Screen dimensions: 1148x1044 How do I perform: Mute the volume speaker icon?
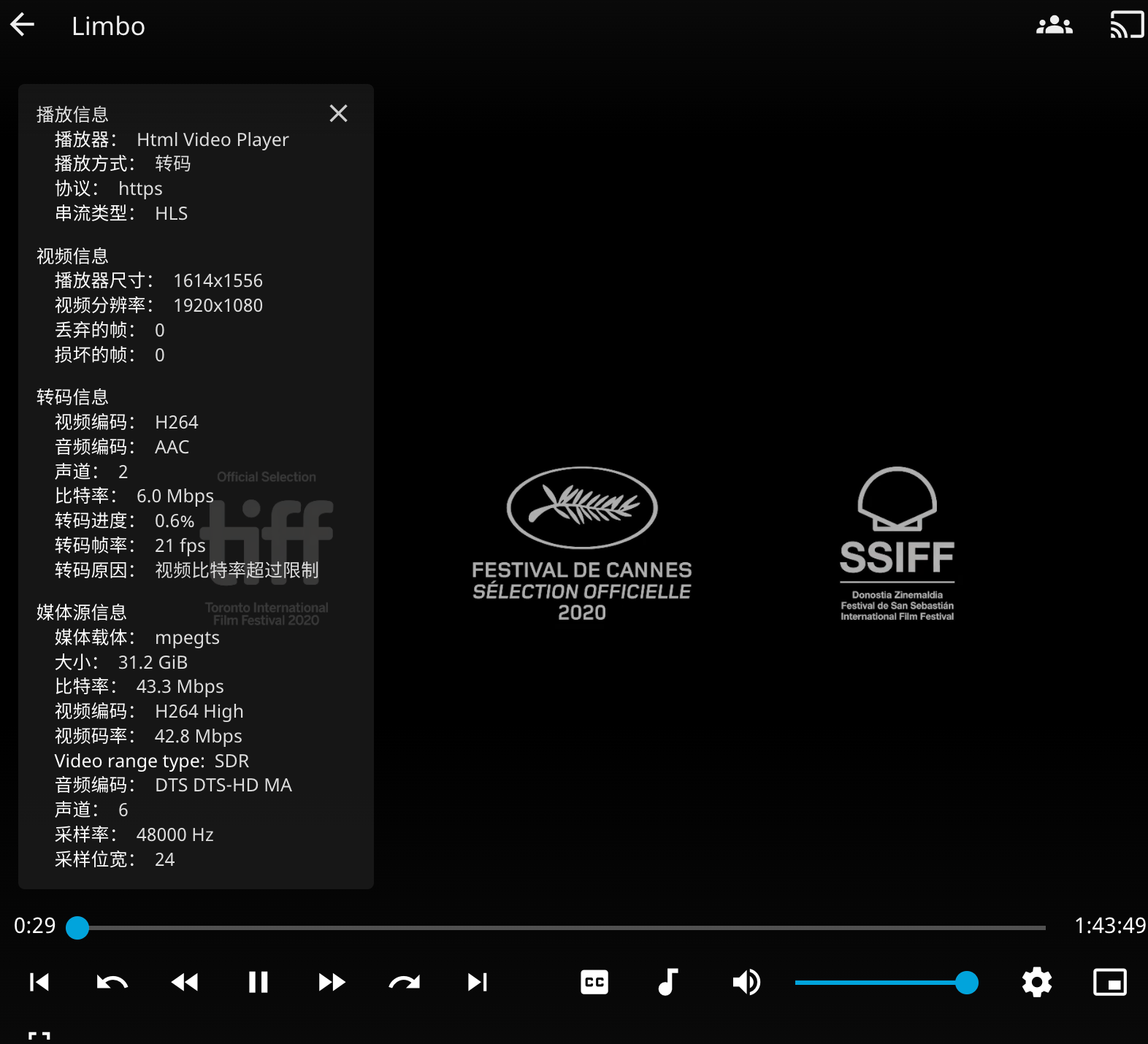pyautogui.click(x=746, y=982)
